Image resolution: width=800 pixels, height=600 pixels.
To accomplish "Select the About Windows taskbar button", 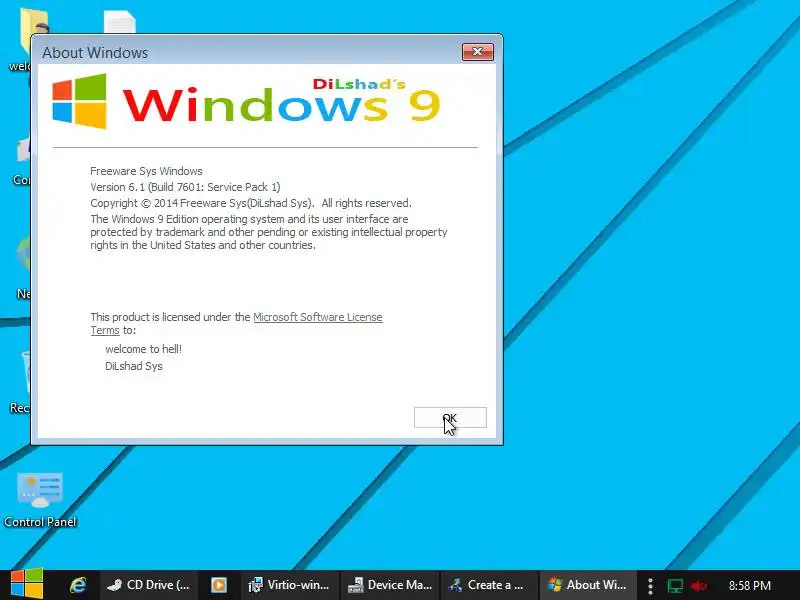I will coord(587,585).
